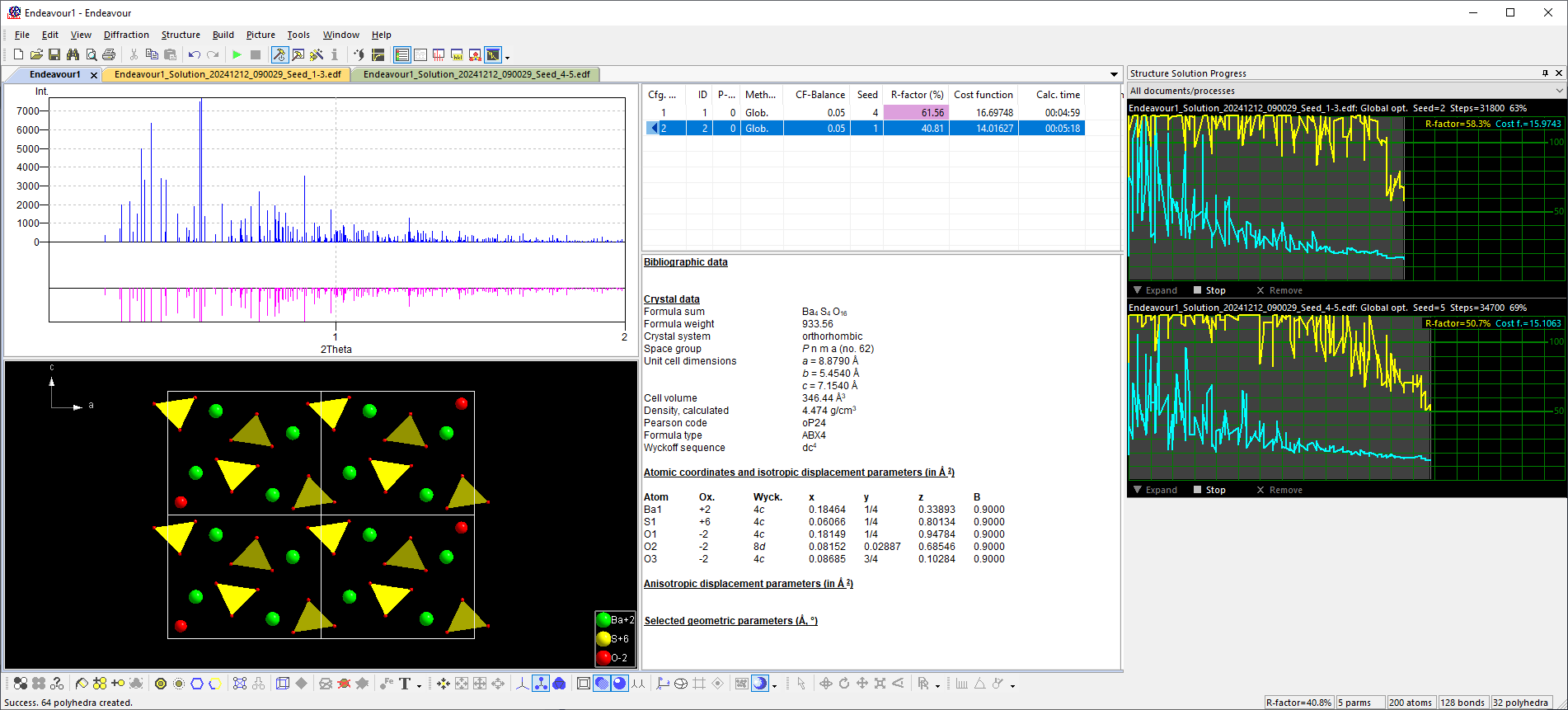Click the Save floppy disk icon

(x=54, y=55)
